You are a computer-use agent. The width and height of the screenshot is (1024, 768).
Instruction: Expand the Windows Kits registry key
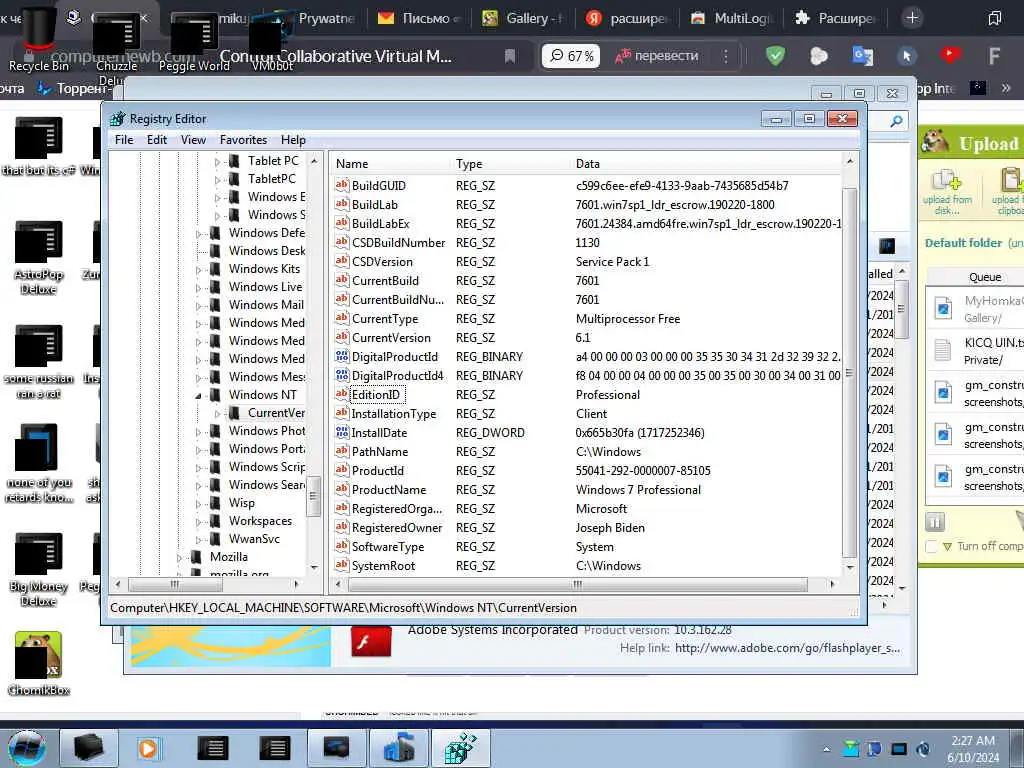tap(199, 269)
